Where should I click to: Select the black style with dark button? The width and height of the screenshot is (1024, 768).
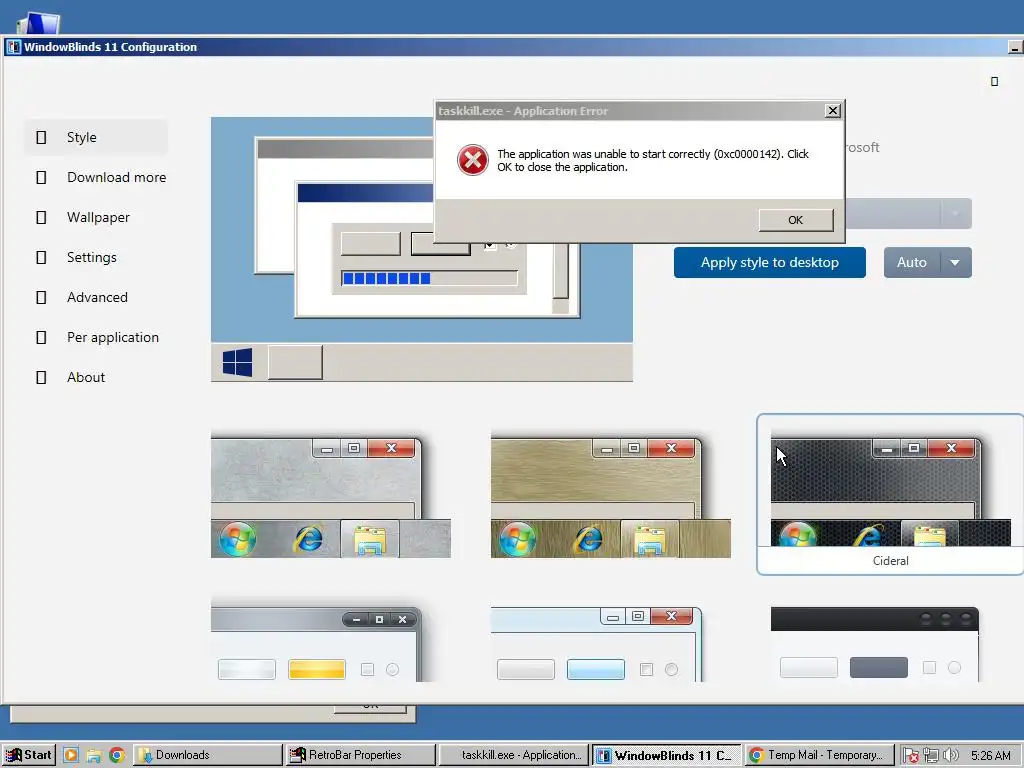click(874, 644)
